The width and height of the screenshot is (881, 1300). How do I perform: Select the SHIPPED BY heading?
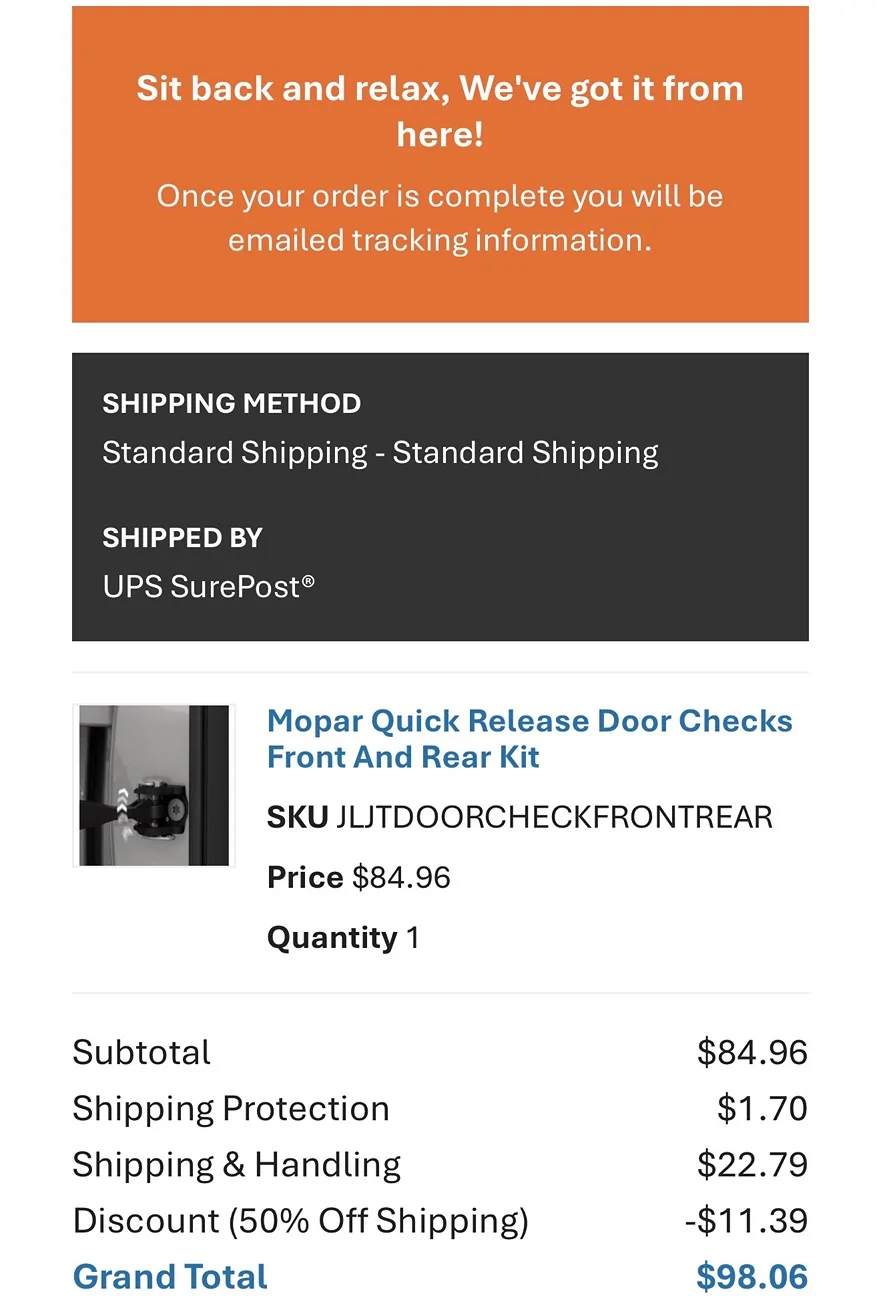[182, 538]
